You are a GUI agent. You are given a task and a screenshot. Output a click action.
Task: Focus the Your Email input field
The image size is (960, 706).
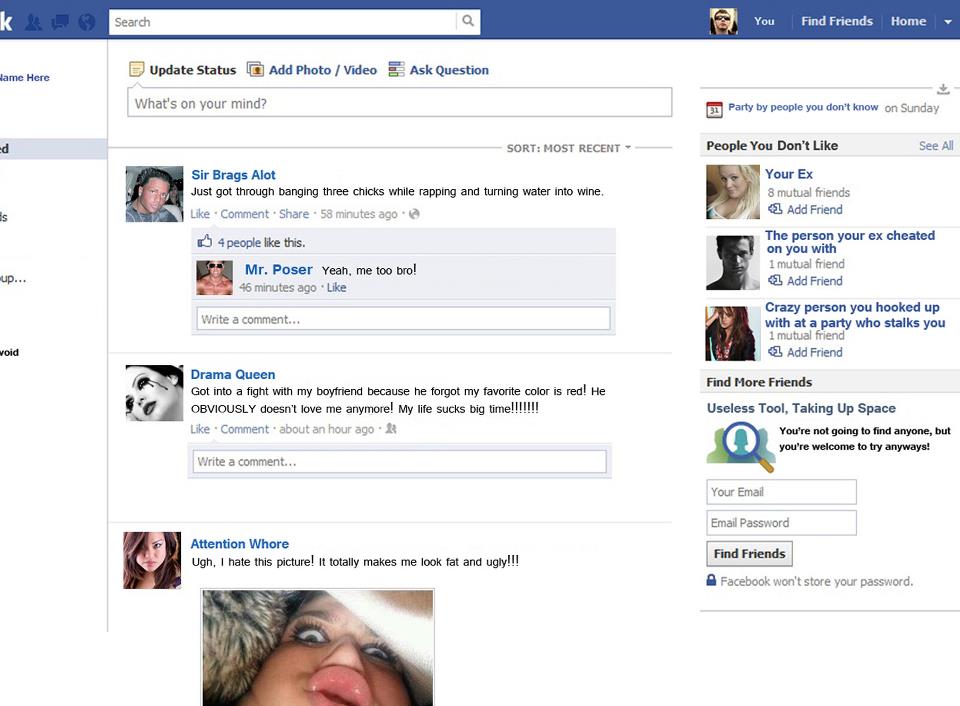point(781,492)
